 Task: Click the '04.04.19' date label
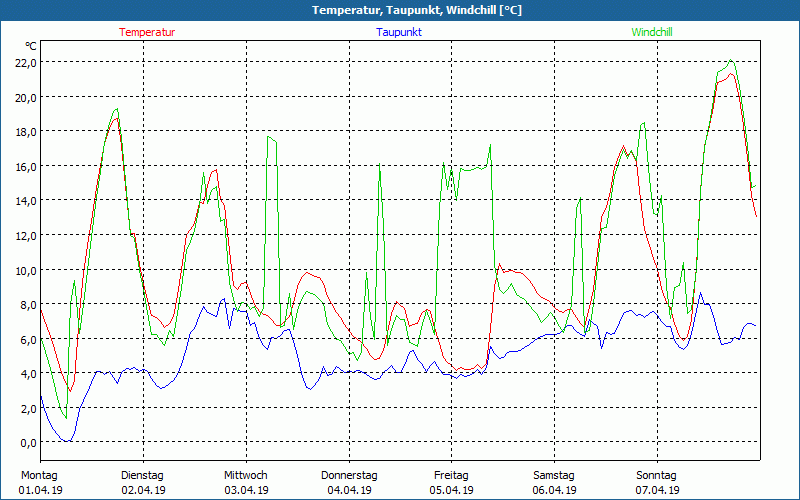click(x=349, y=490)
